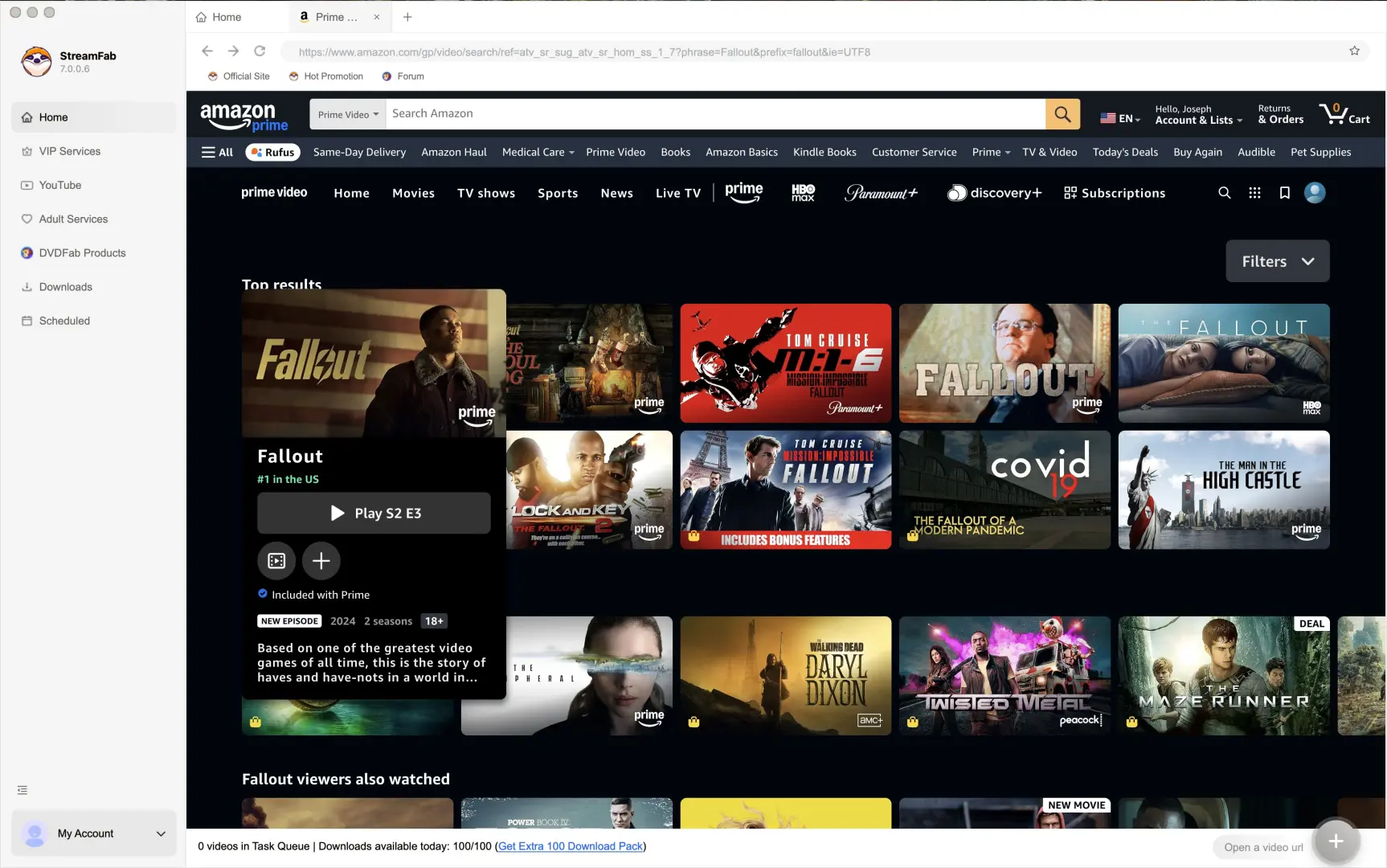Open the Sports tab
Screen dimensions: 1387x868
click(x=558, y=193)
